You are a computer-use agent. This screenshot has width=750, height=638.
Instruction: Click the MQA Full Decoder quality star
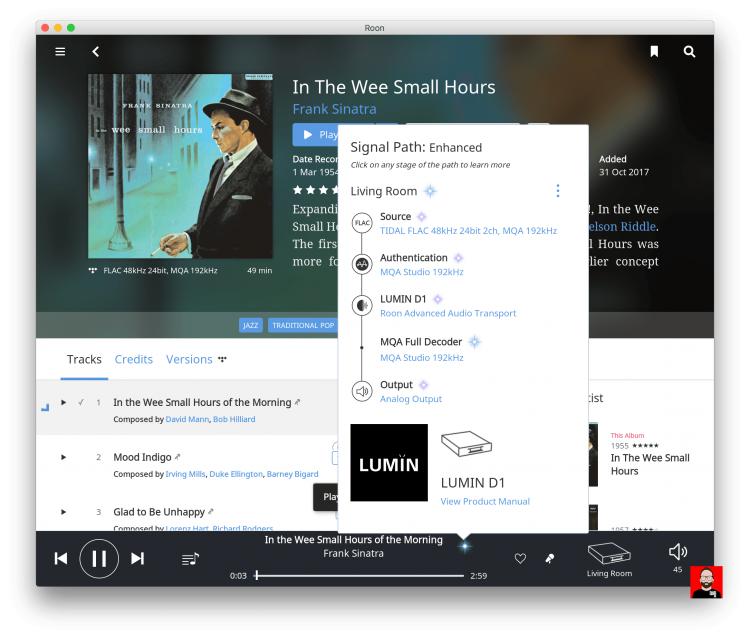click(x=474, y=342)
